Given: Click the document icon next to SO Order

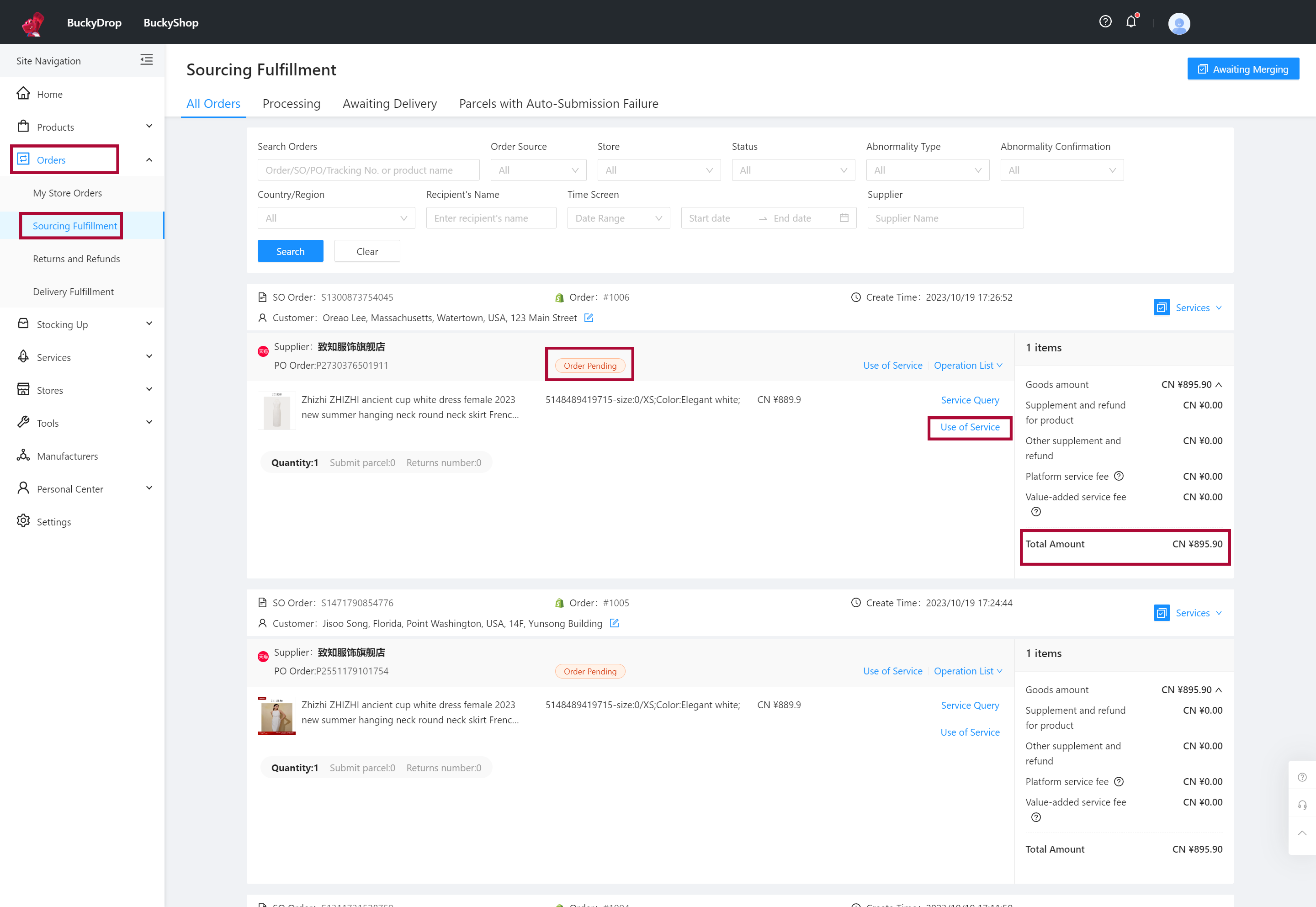Looking at the screenshot, I should (x=263, y=297).
